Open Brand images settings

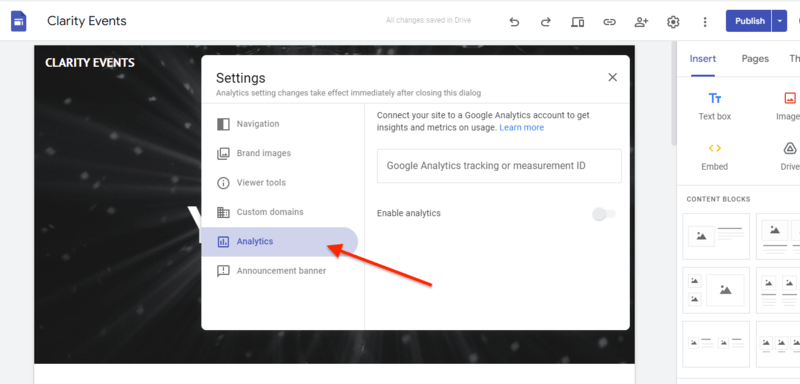click(280, 153)
